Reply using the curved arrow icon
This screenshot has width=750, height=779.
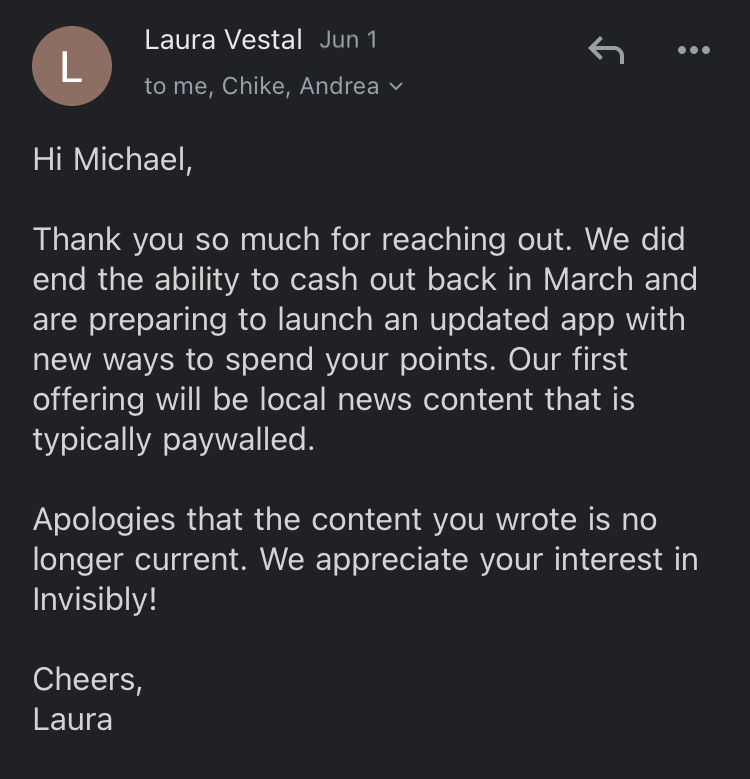coord(606,50)
